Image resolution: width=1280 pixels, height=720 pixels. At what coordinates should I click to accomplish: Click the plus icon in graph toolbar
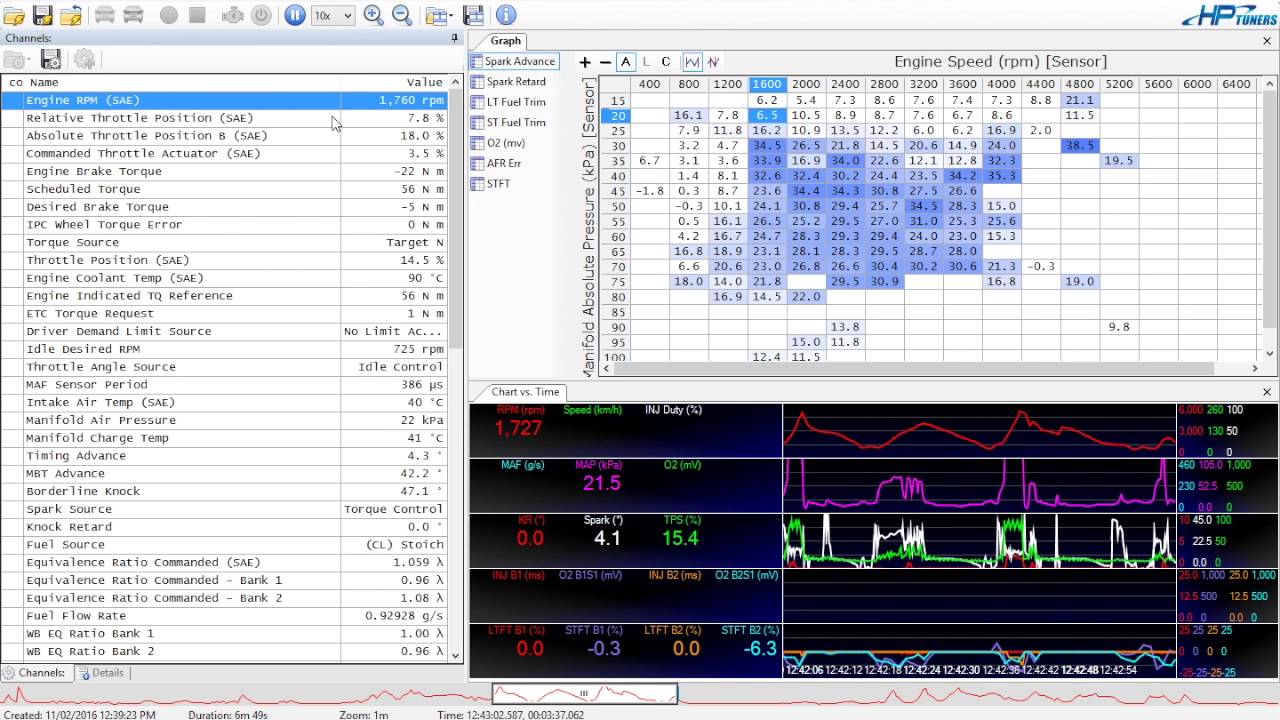(585, 62)
